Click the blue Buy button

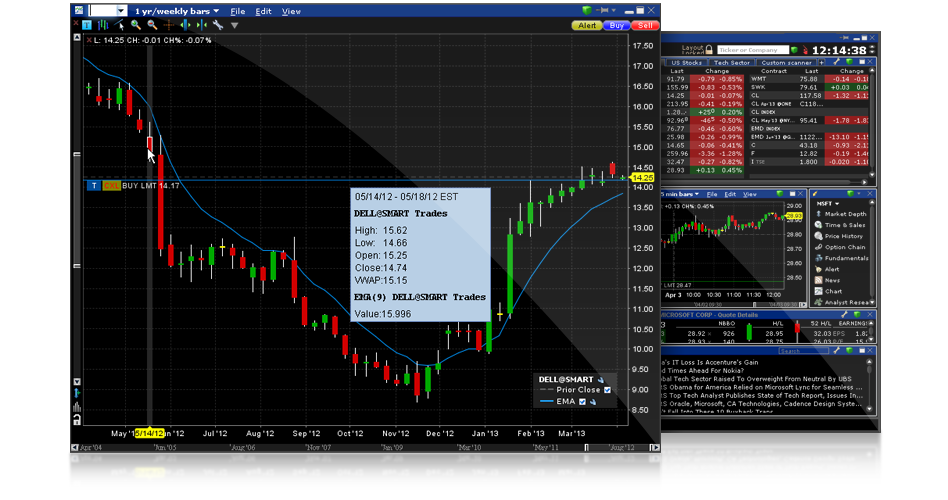click(x=617, y=25)
